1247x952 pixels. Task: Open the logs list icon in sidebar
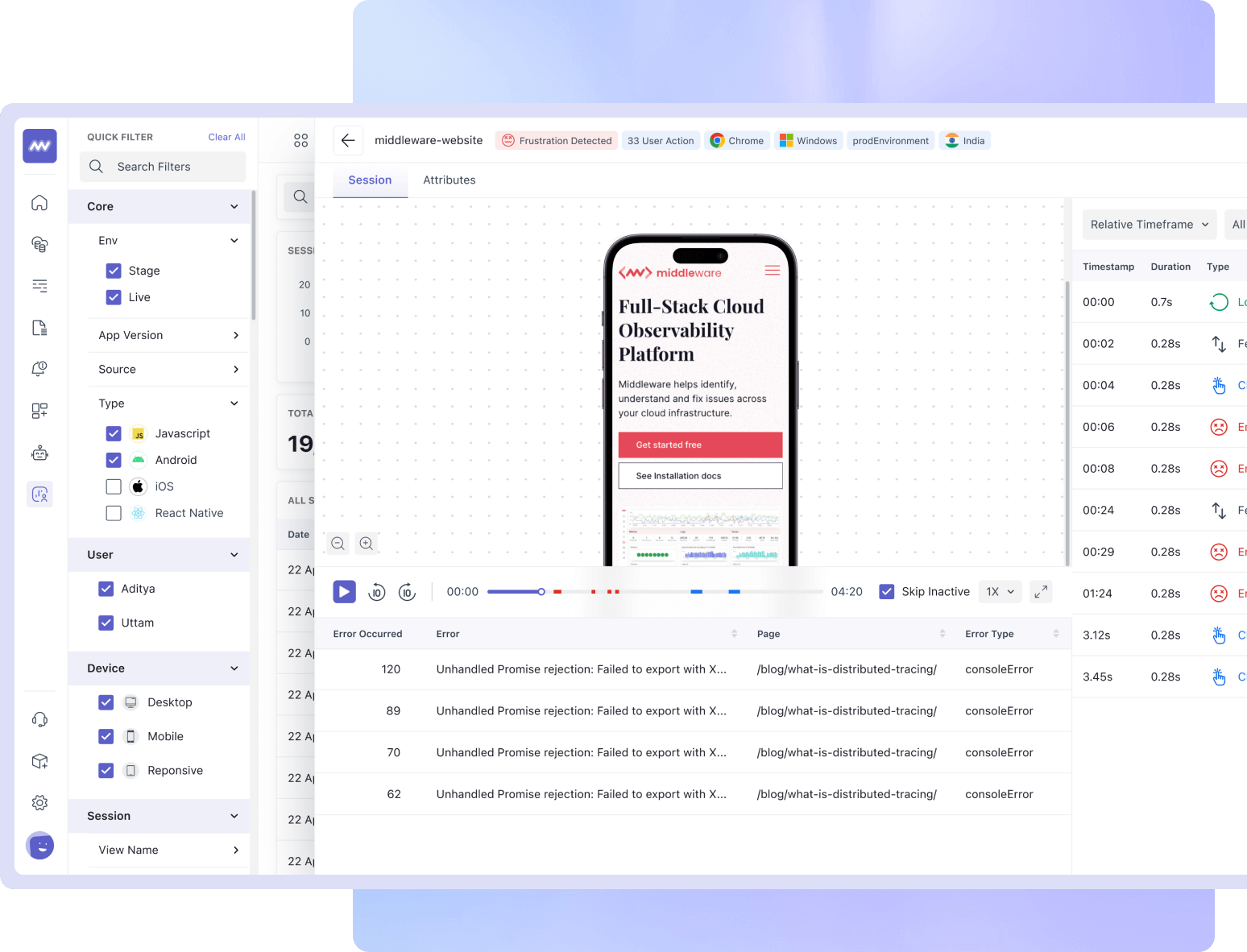39,286
